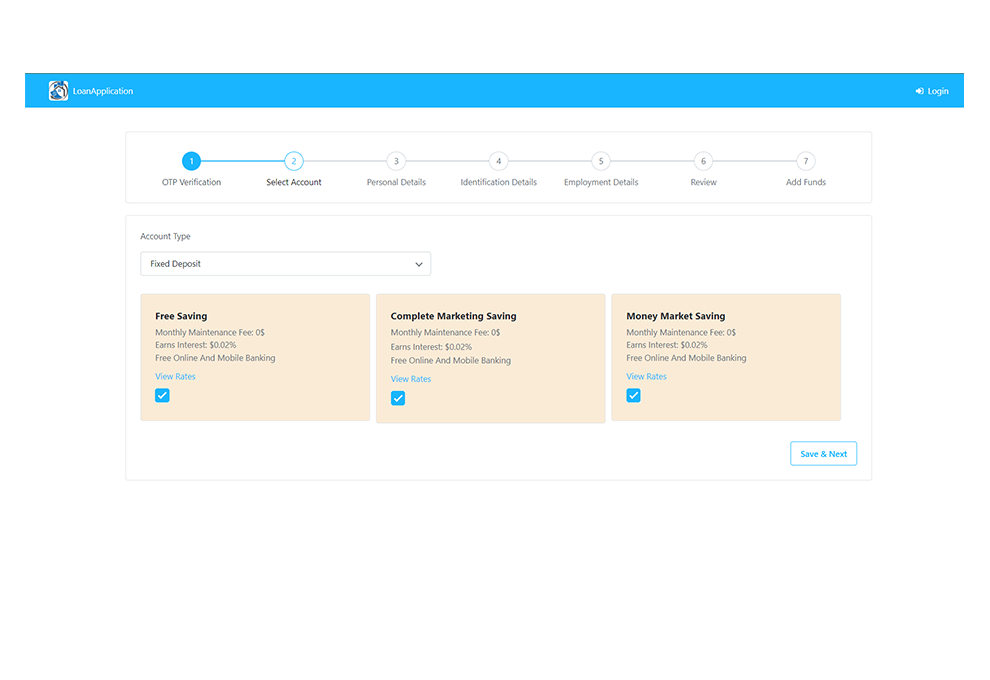Click the step 5 Employment Details circle
Screen dimensions: 990x680
pos(601,160)
